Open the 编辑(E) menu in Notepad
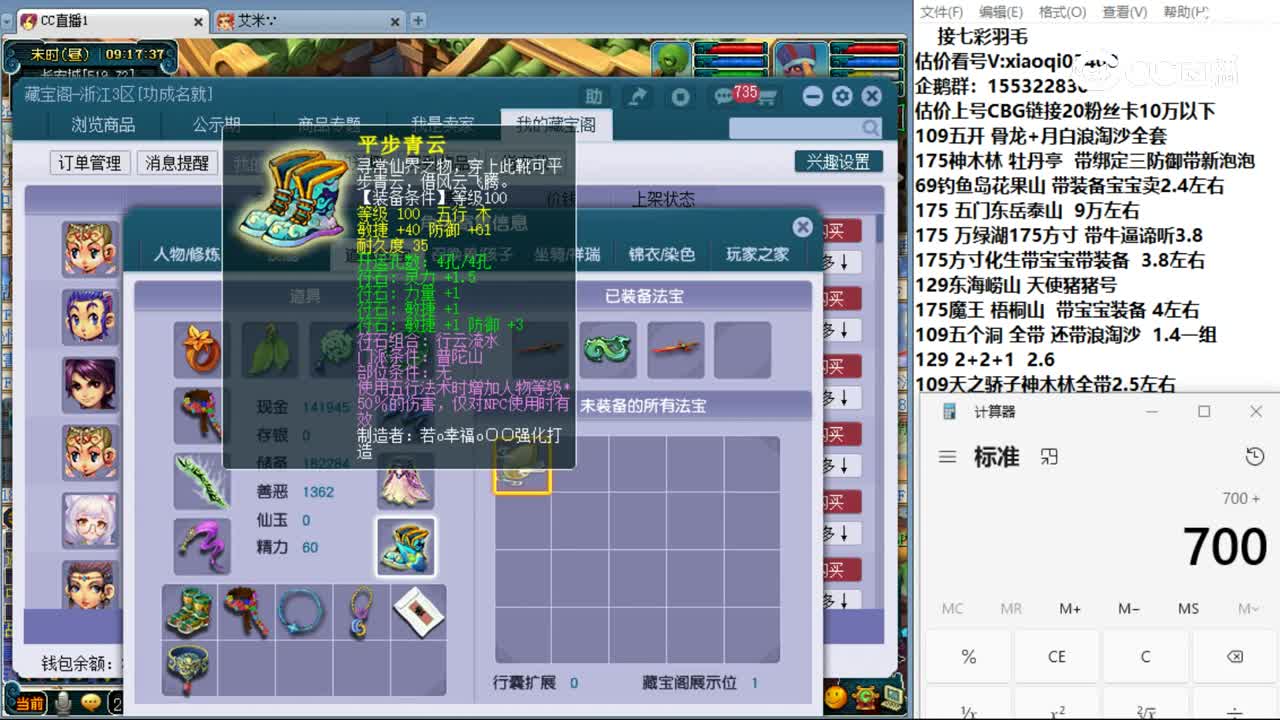This screenshot has width=1280, height=720. tap(1001, 12)
